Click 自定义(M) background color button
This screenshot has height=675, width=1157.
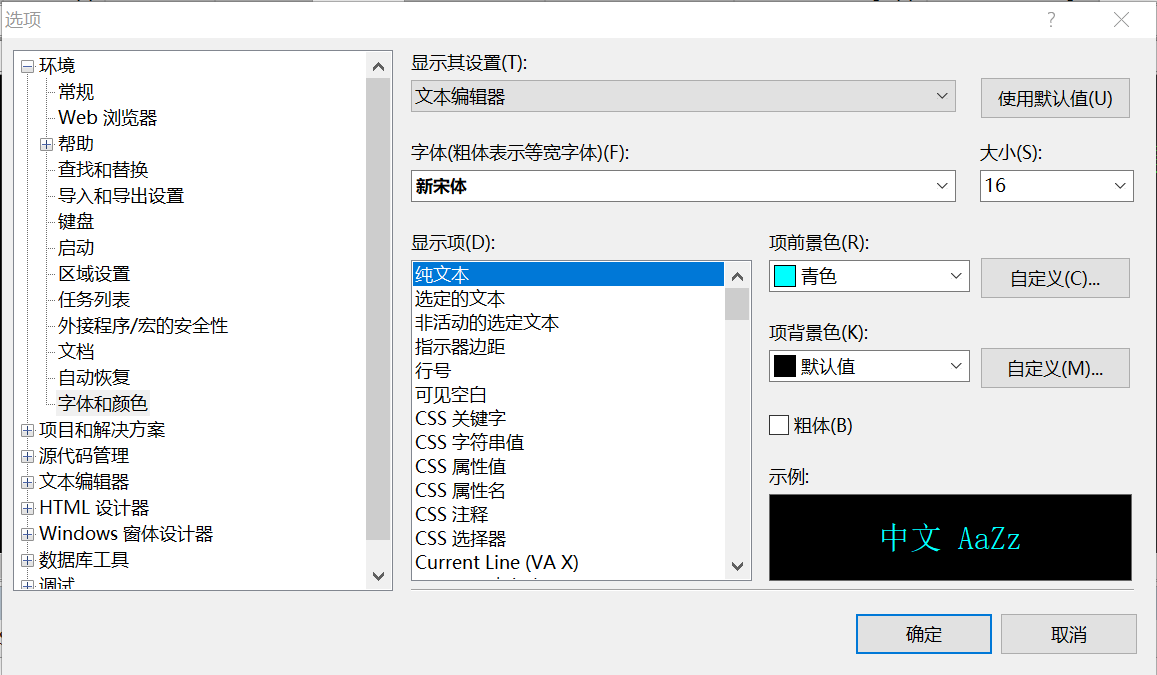[x=1055, y=369]
